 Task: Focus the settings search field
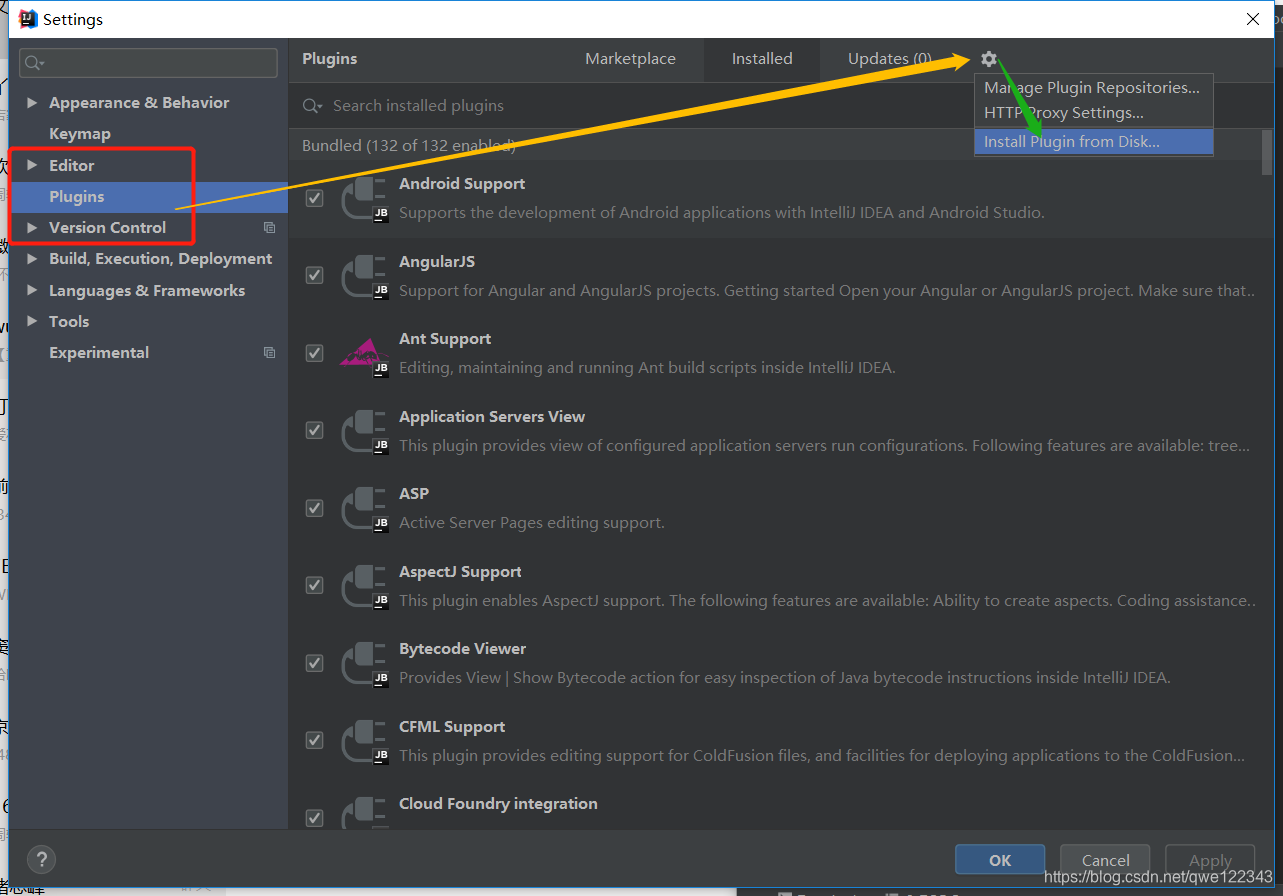pyautogui.click(x=148, y=63)
